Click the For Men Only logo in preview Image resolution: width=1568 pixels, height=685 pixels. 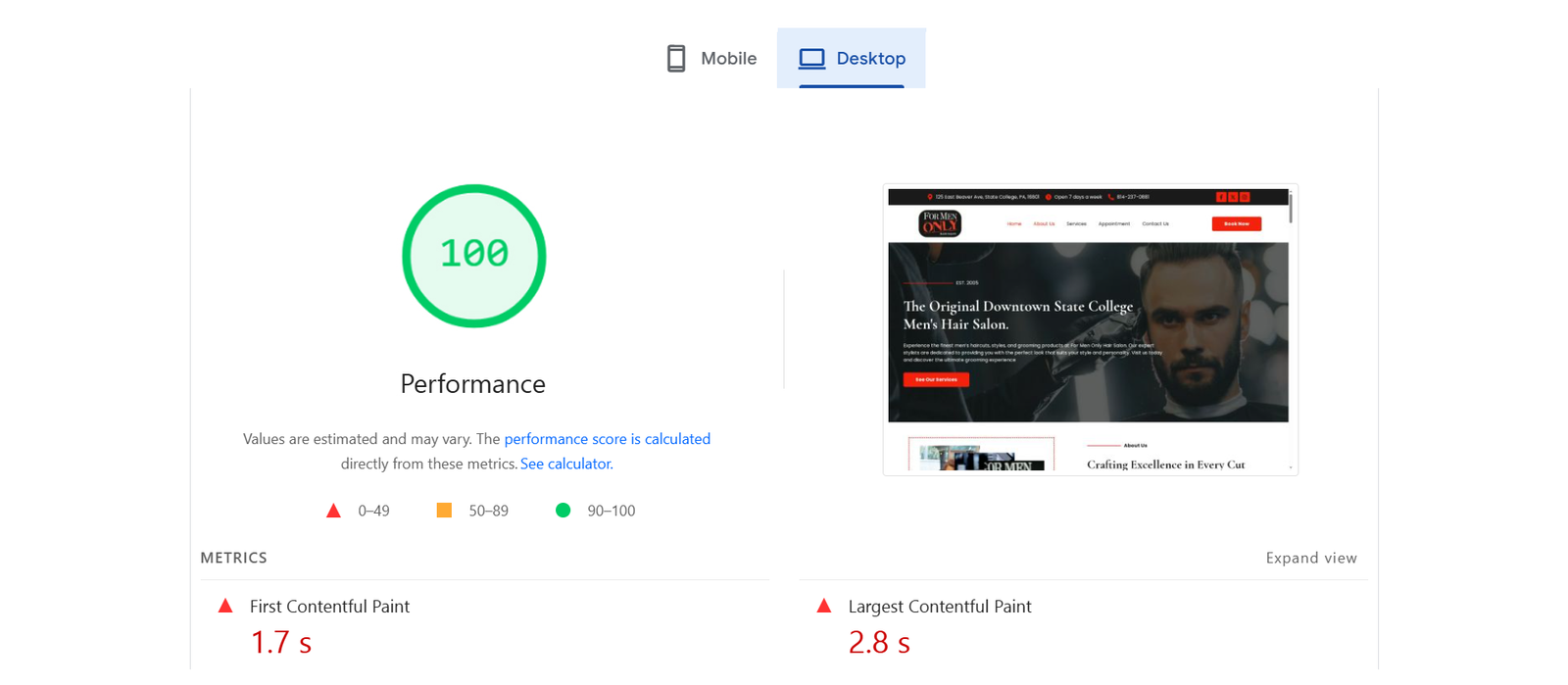(x=939, y=224)
